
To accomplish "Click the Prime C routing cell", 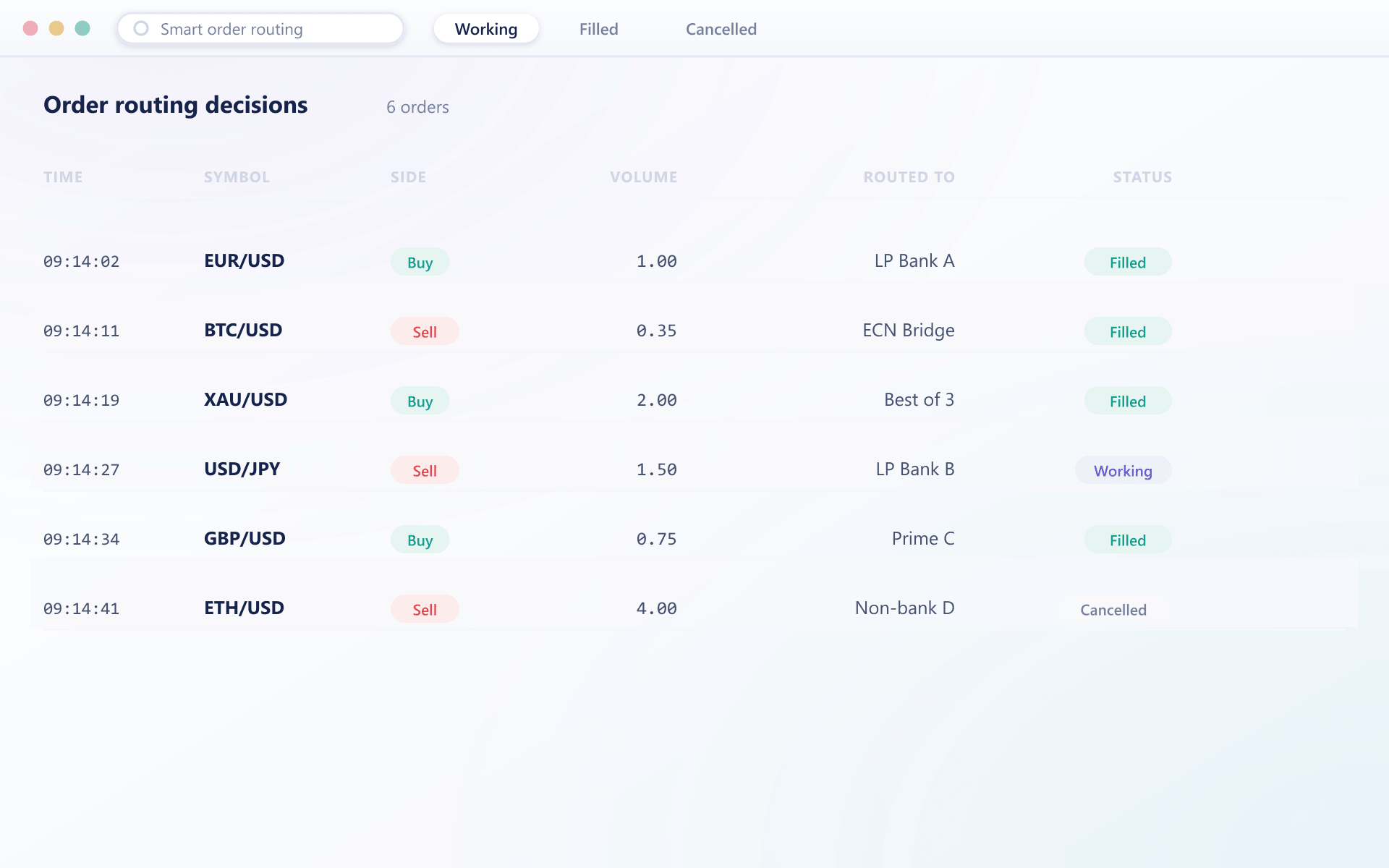I will (x=923, y=539).
